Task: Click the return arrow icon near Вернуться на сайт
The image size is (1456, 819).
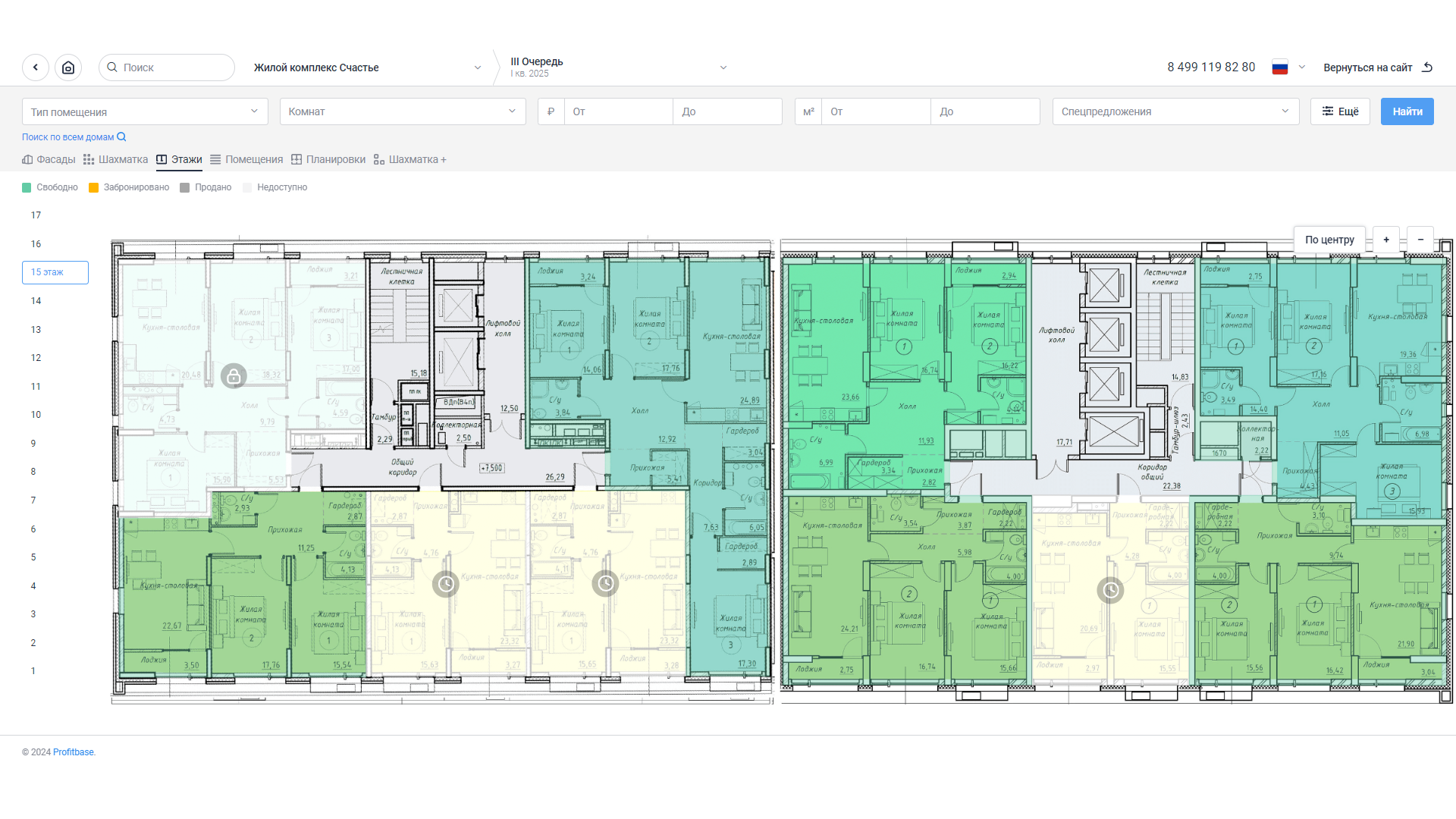Action: pyautogui.click(x=1427, y=67)
